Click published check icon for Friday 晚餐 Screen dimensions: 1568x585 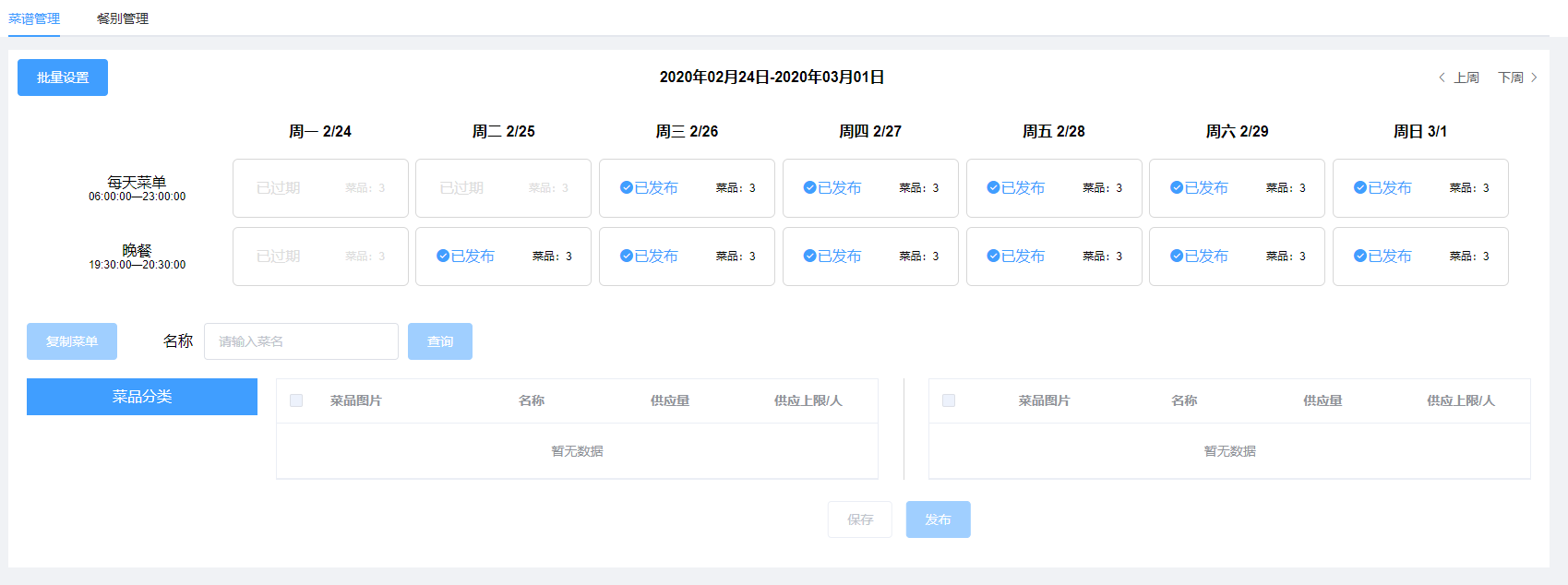(x=993, y=256)
